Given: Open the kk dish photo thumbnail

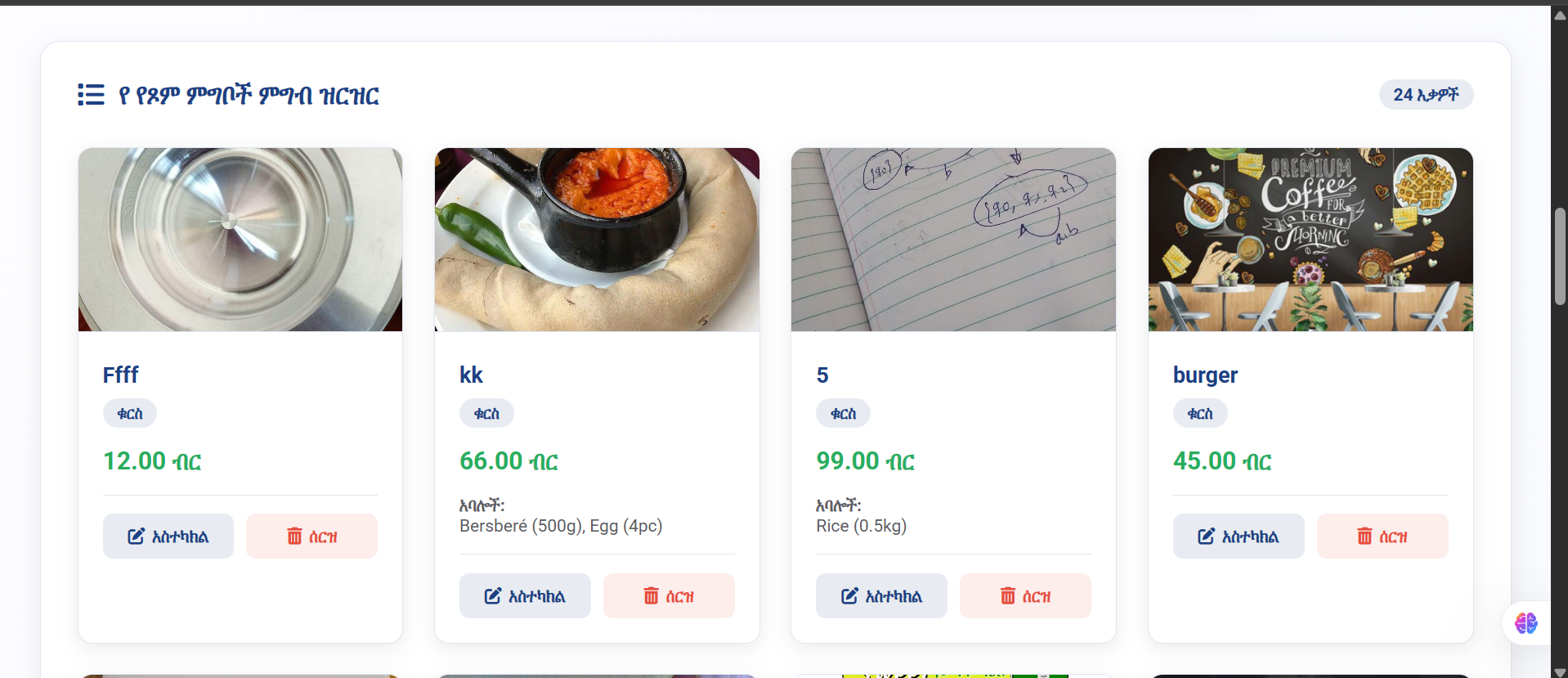Looking at the screenshot, I should 596,240.
